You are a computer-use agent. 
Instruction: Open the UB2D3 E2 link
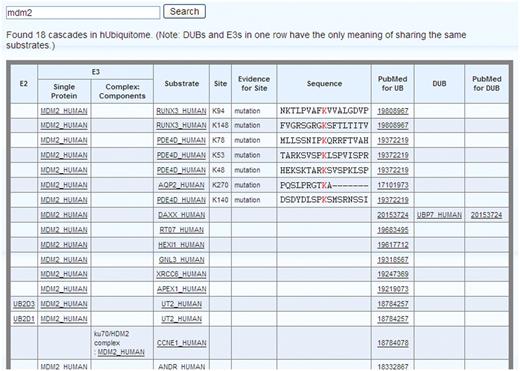(x=24, y=304)
